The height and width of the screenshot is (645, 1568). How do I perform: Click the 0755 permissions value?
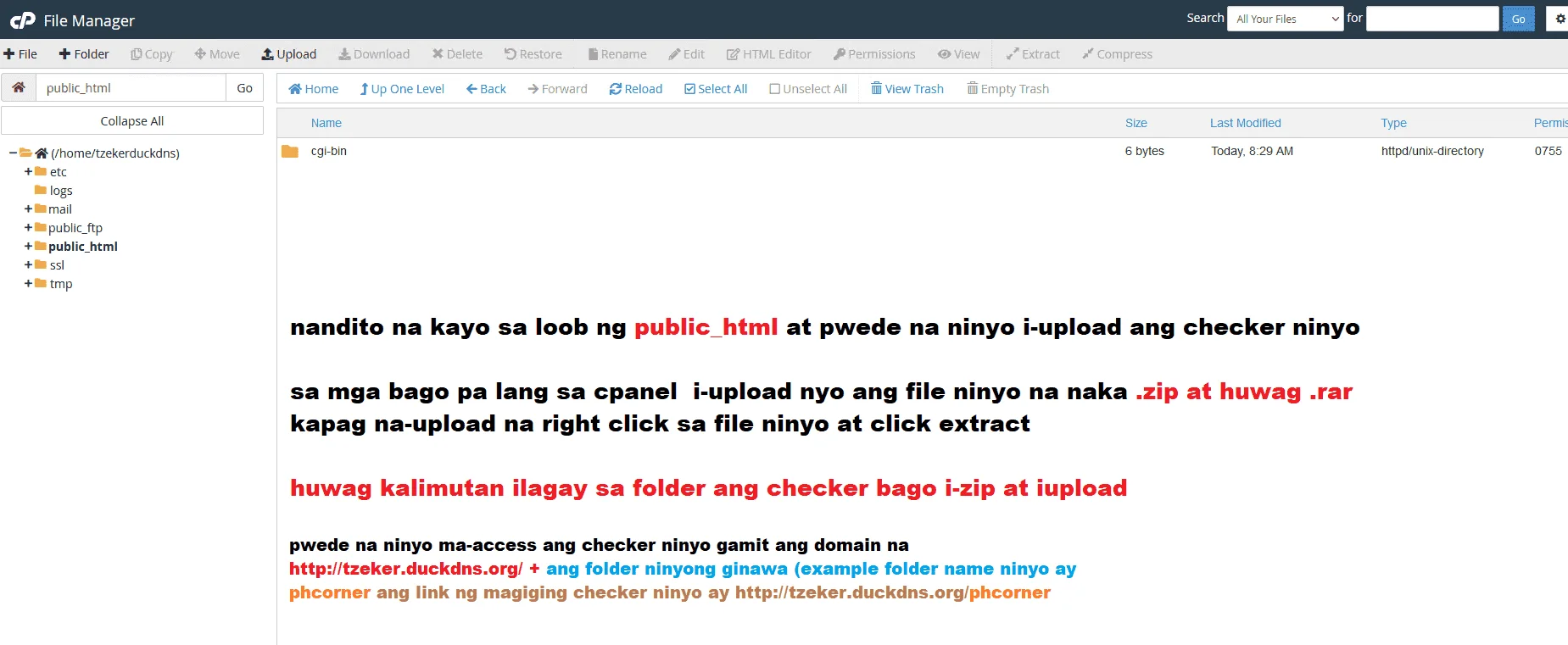point(1548,151)
